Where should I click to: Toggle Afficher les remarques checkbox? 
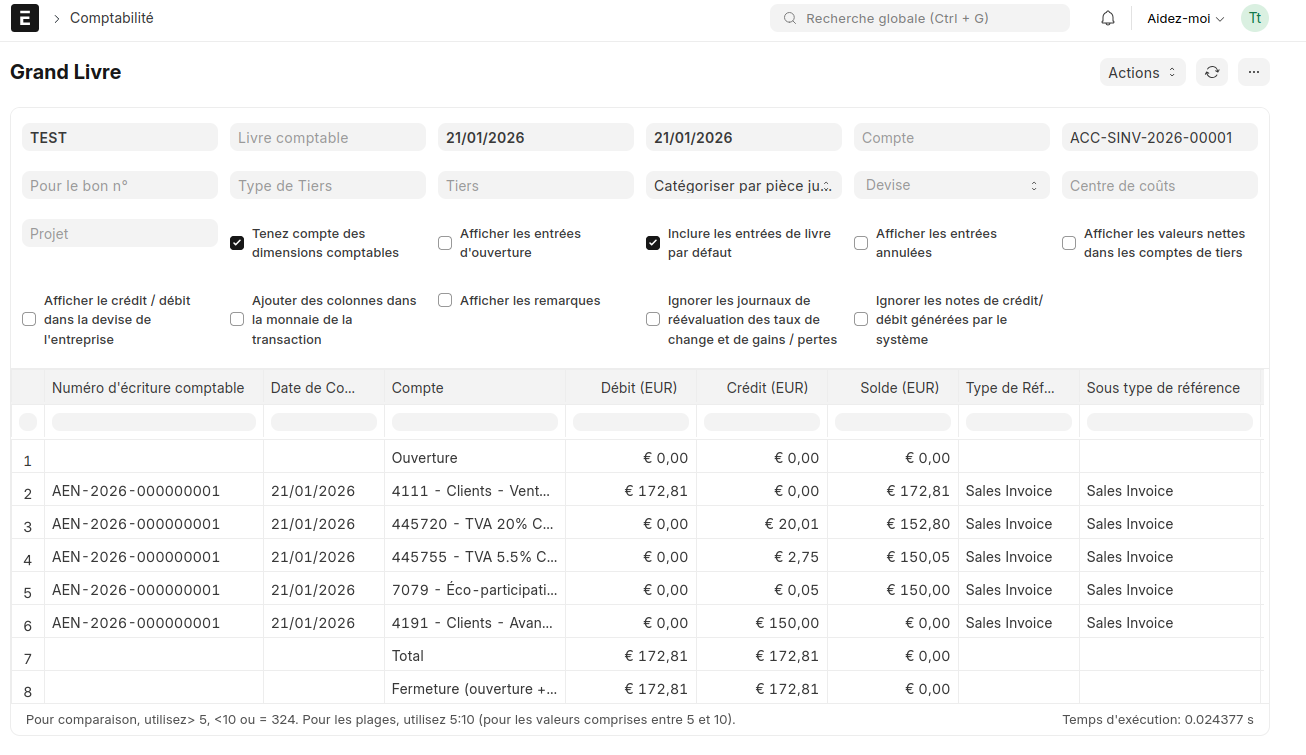click(445, 300)
